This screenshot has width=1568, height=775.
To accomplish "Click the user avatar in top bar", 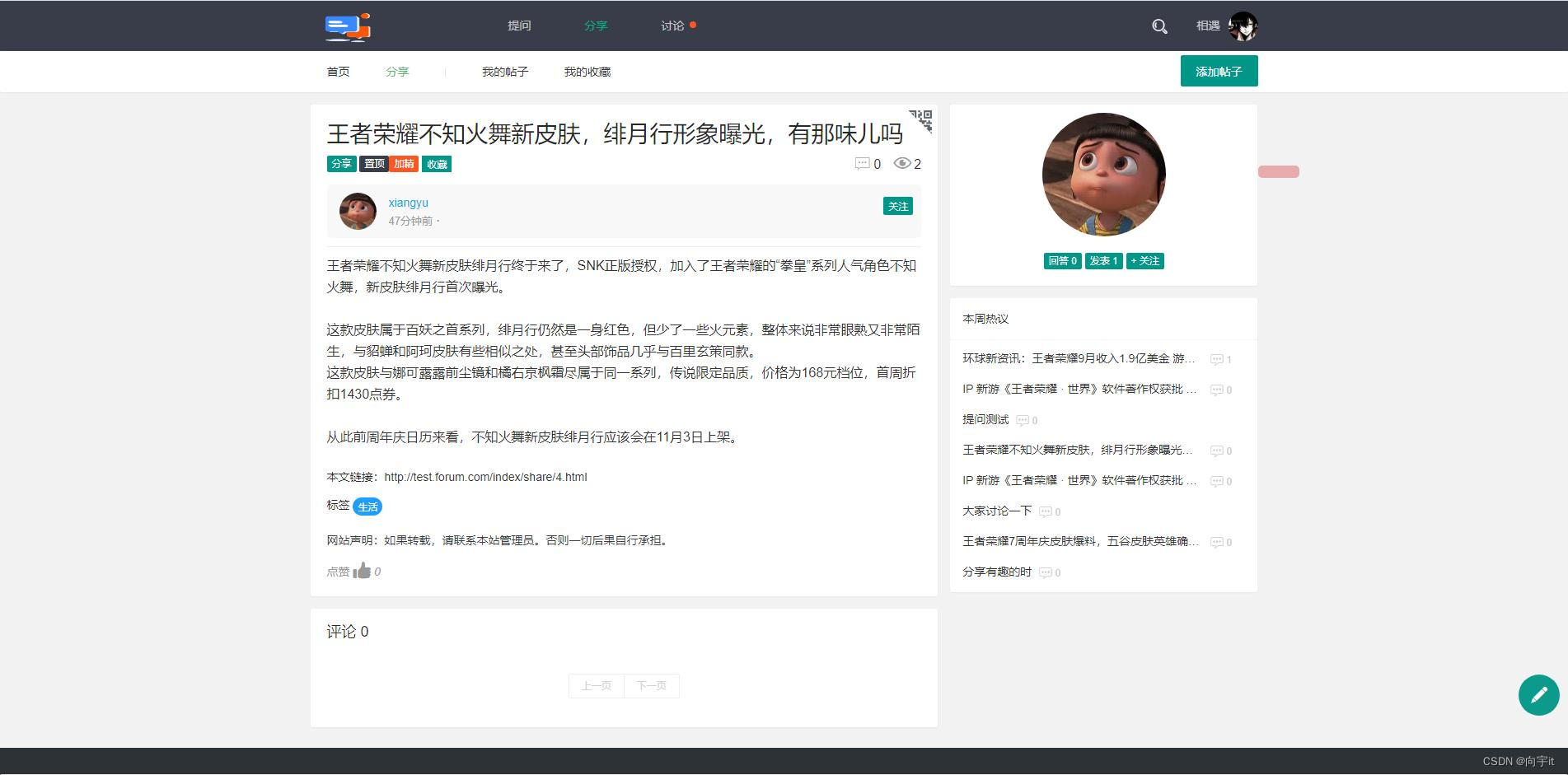I will pyautogui.click(x=1243, y=26).
